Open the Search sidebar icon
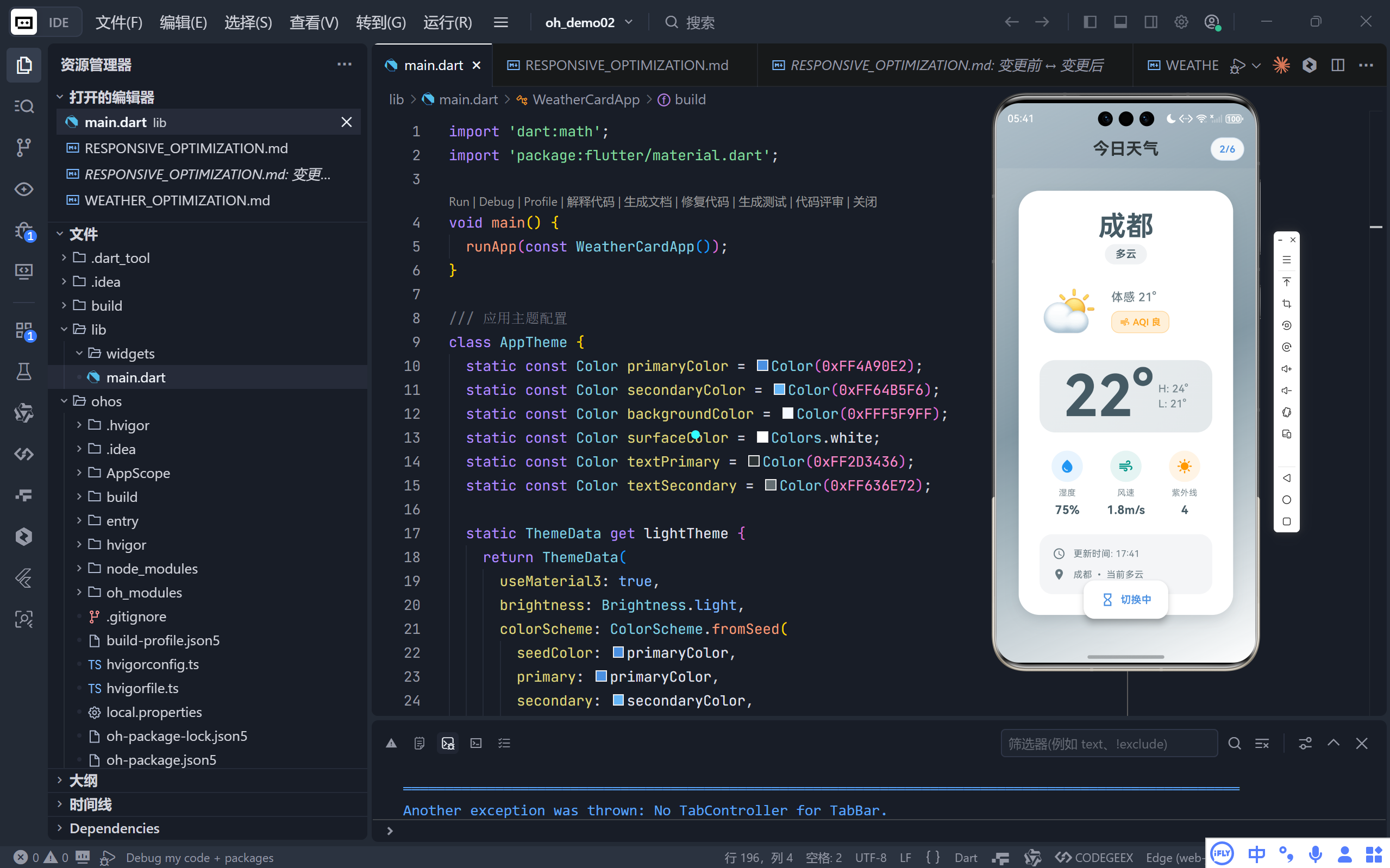1390x868 pixels. [23, 106]
